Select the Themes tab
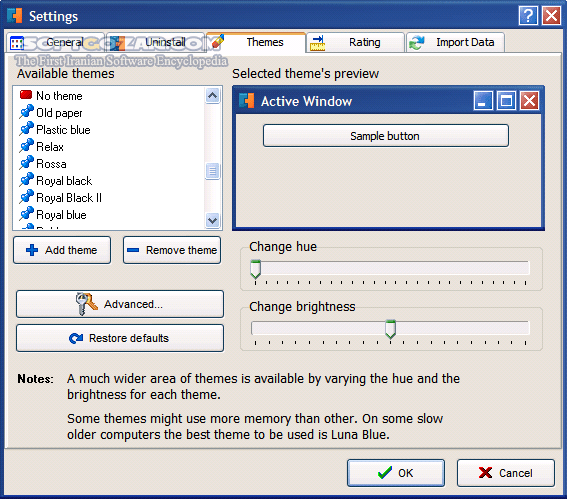Screen dimensions: 567x499 coord(256,42)
